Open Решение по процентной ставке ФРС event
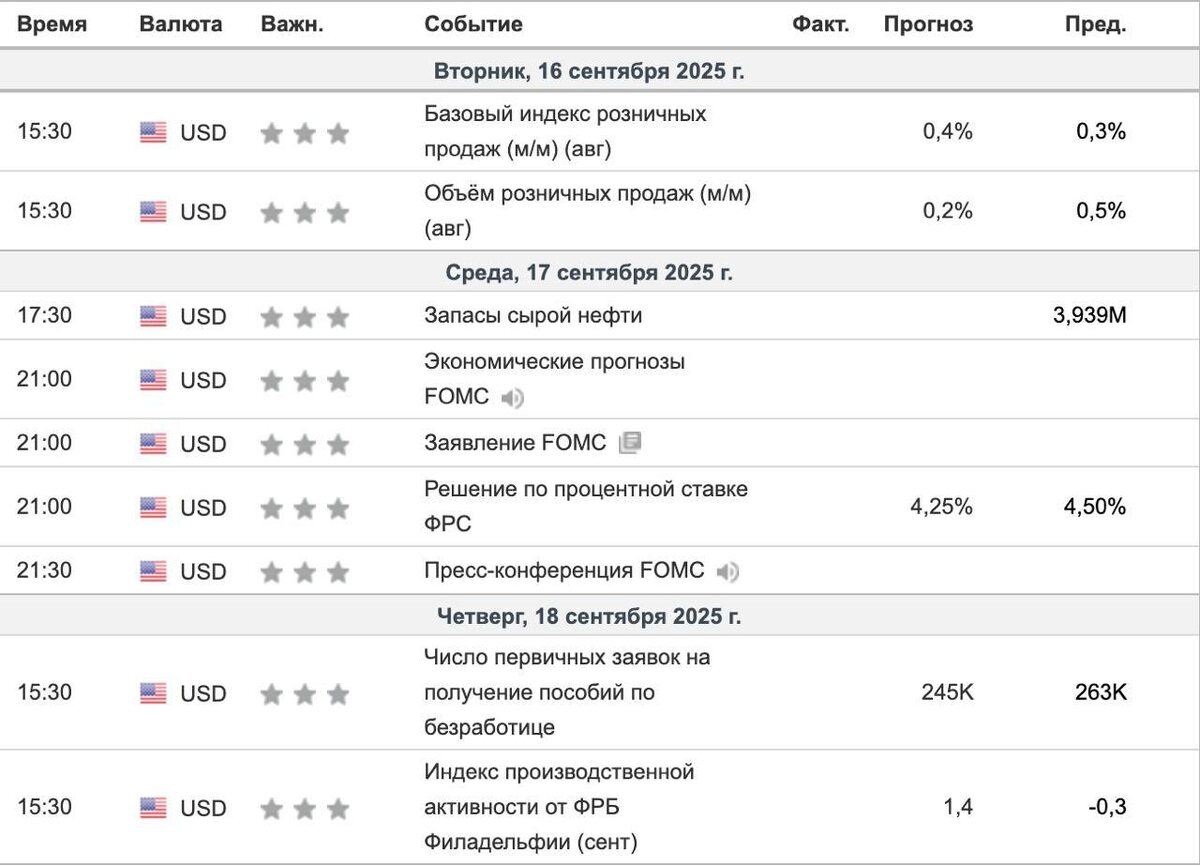The image size is (1200, 866). click(x=586, y=506)
